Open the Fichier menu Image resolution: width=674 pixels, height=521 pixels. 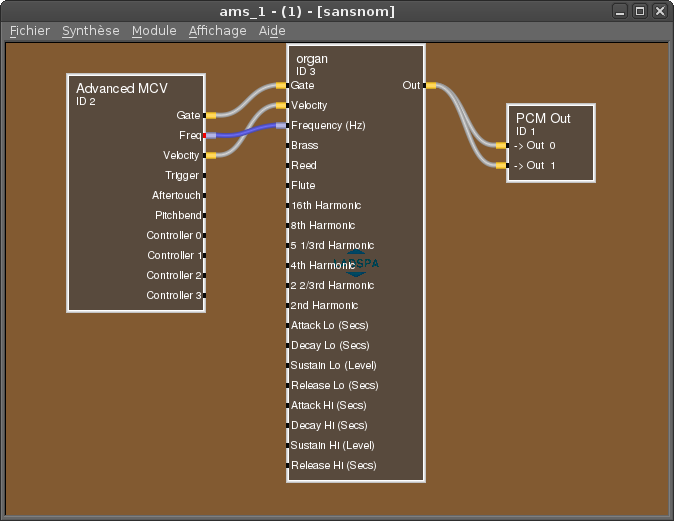29,31
